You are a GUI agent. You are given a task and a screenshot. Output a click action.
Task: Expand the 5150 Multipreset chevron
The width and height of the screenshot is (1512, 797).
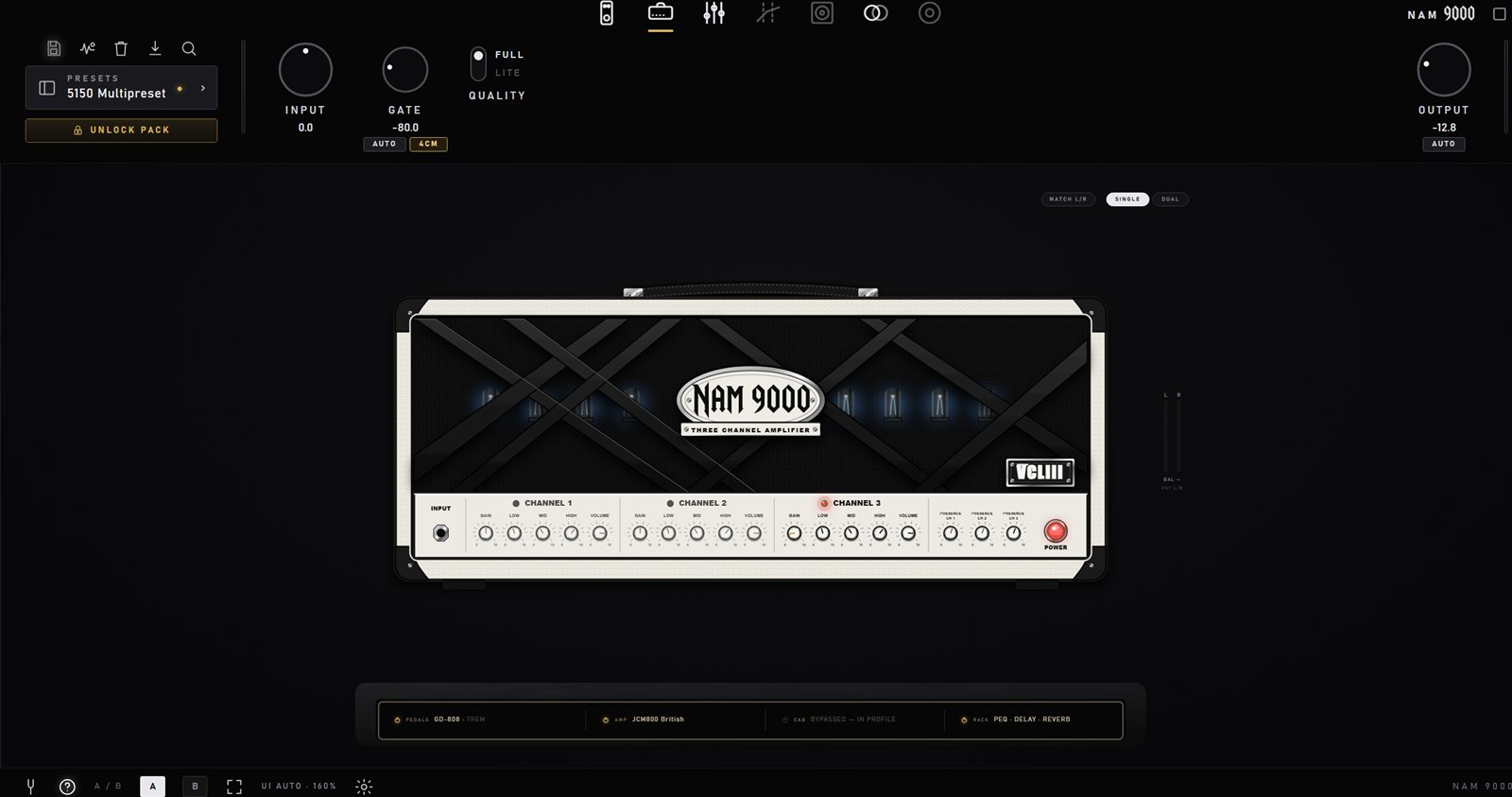tap(203, 88)
